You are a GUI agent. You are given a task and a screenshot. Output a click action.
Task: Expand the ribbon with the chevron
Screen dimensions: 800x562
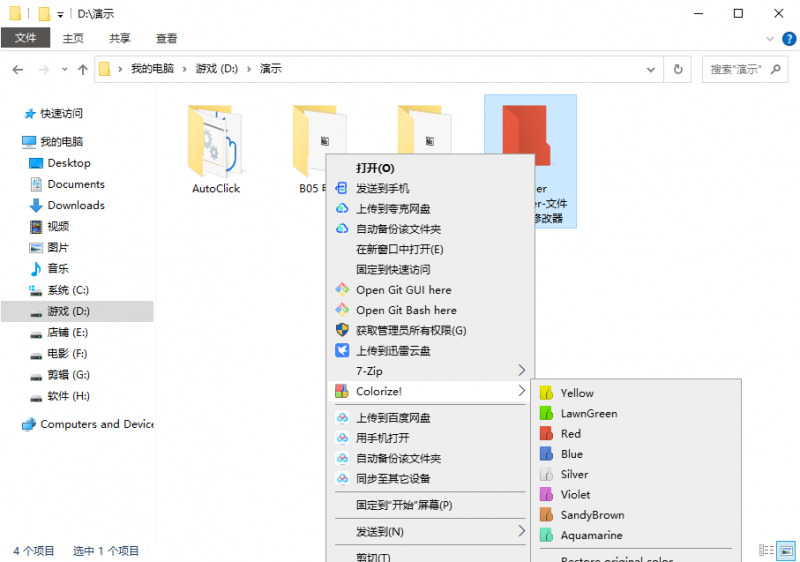[x=770, y=39]
